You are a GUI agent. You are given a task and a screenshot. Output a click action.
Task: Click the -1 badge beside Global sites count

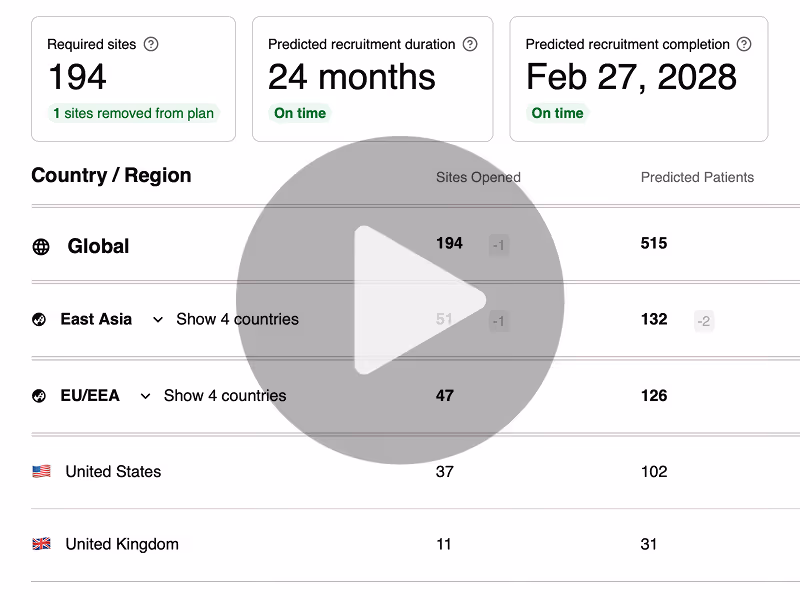[x=497, y=244]
